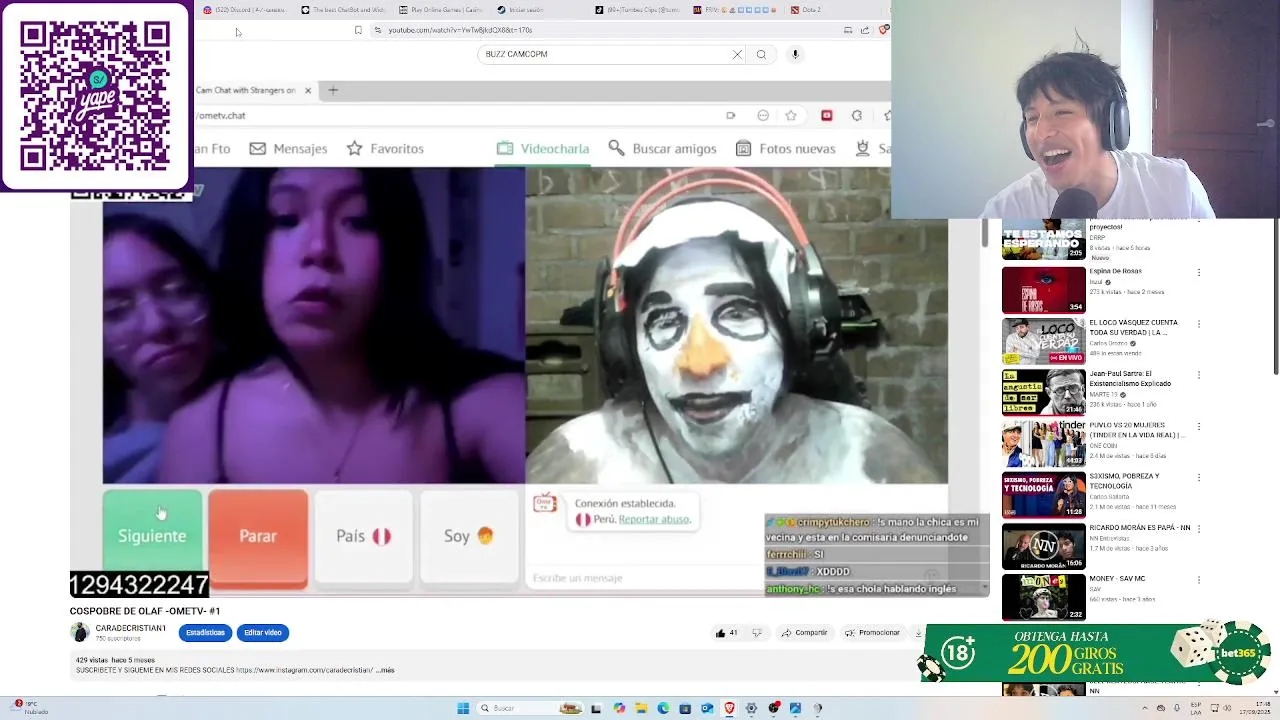Open options menu for RICARDO MORÁN ES PAPÁ

click(x=1198, y=528)
